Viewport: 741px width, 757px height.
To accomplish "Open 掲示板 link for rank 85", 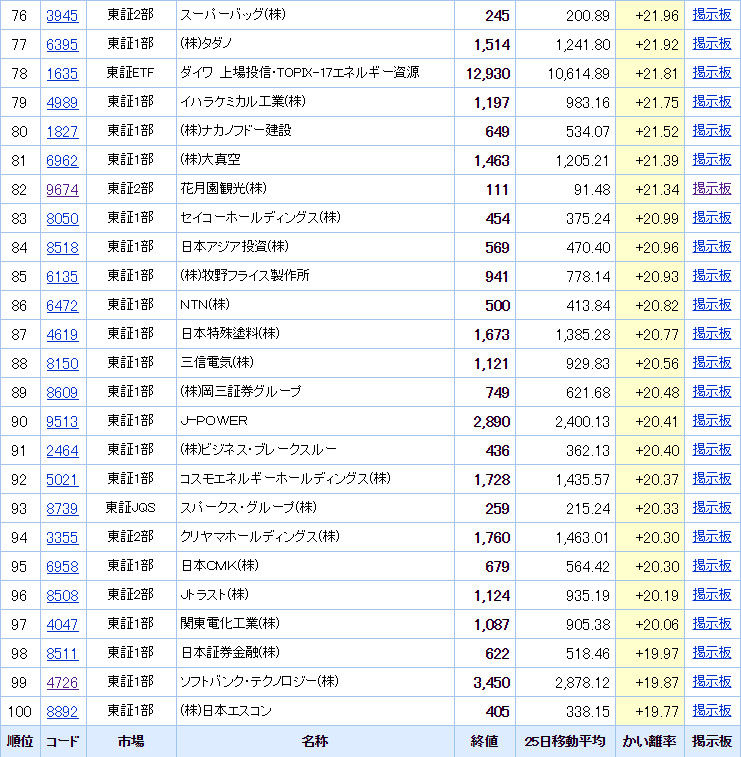I will pyautogui.click(x=712, y=276).
